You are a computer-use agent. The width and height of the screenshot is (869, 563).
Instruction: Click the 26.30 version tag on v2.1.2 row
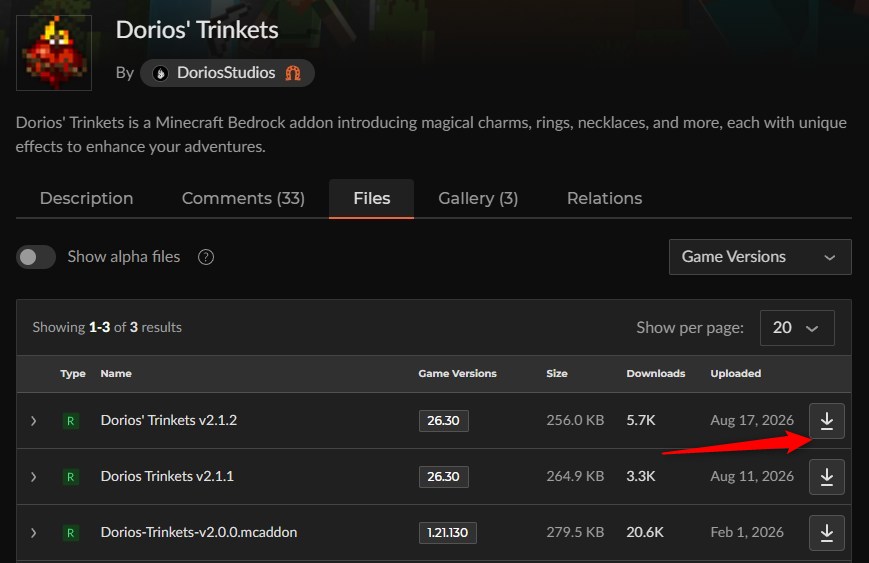(x=443, y=421)
